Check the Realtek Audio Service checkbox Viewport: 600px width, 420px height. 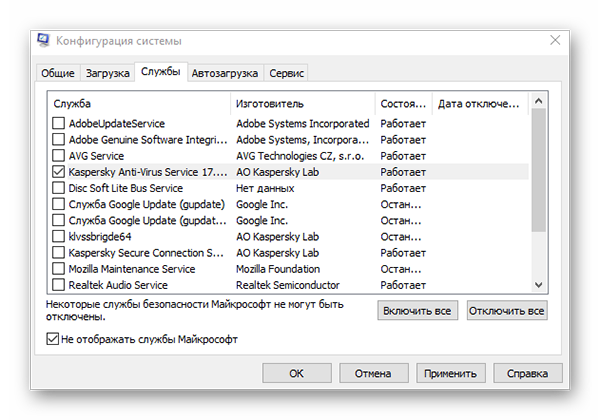[x=58, y=285]
